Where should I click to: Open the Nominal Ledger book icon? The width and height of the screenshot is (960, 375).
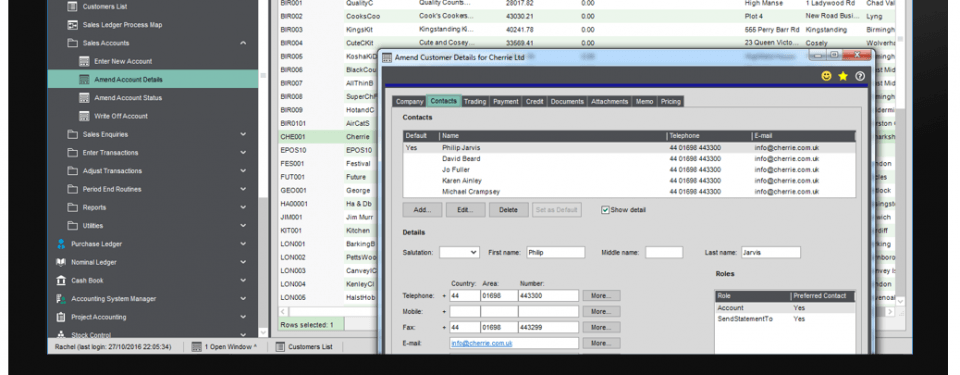pyautogui.click(x=61, y=262)
